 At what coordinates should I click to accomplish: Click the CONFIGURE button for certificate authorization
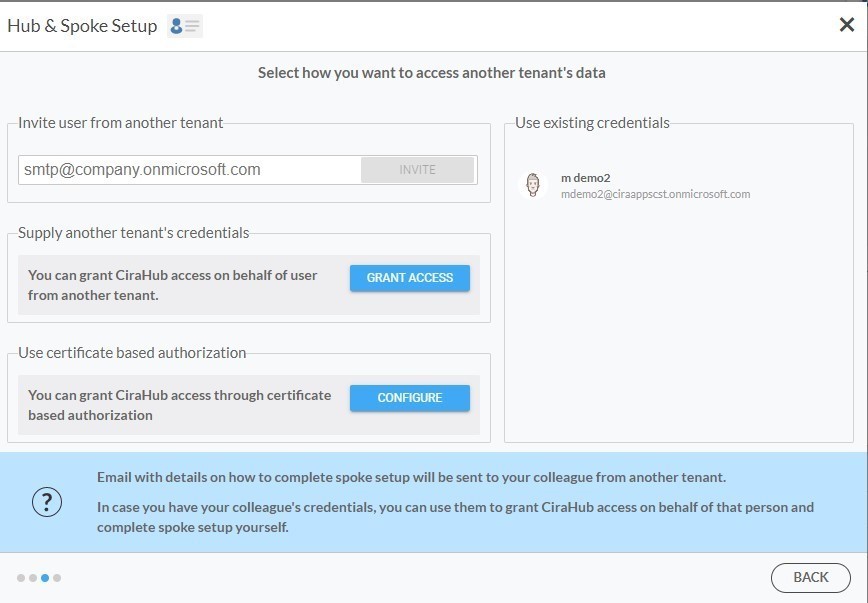pos(410,398)
